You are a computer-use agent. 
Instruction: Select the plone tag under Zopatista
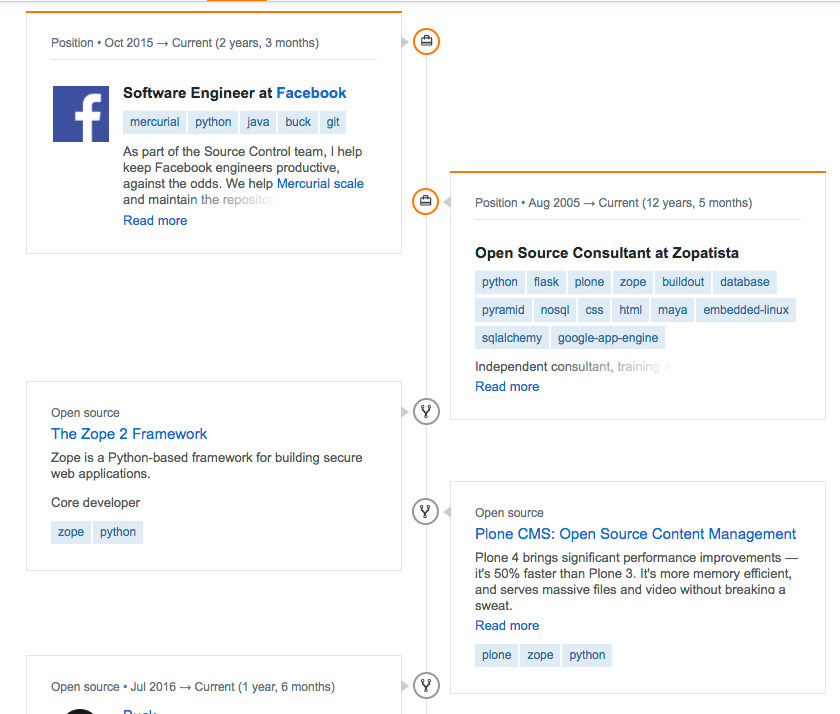pos(589,282)
